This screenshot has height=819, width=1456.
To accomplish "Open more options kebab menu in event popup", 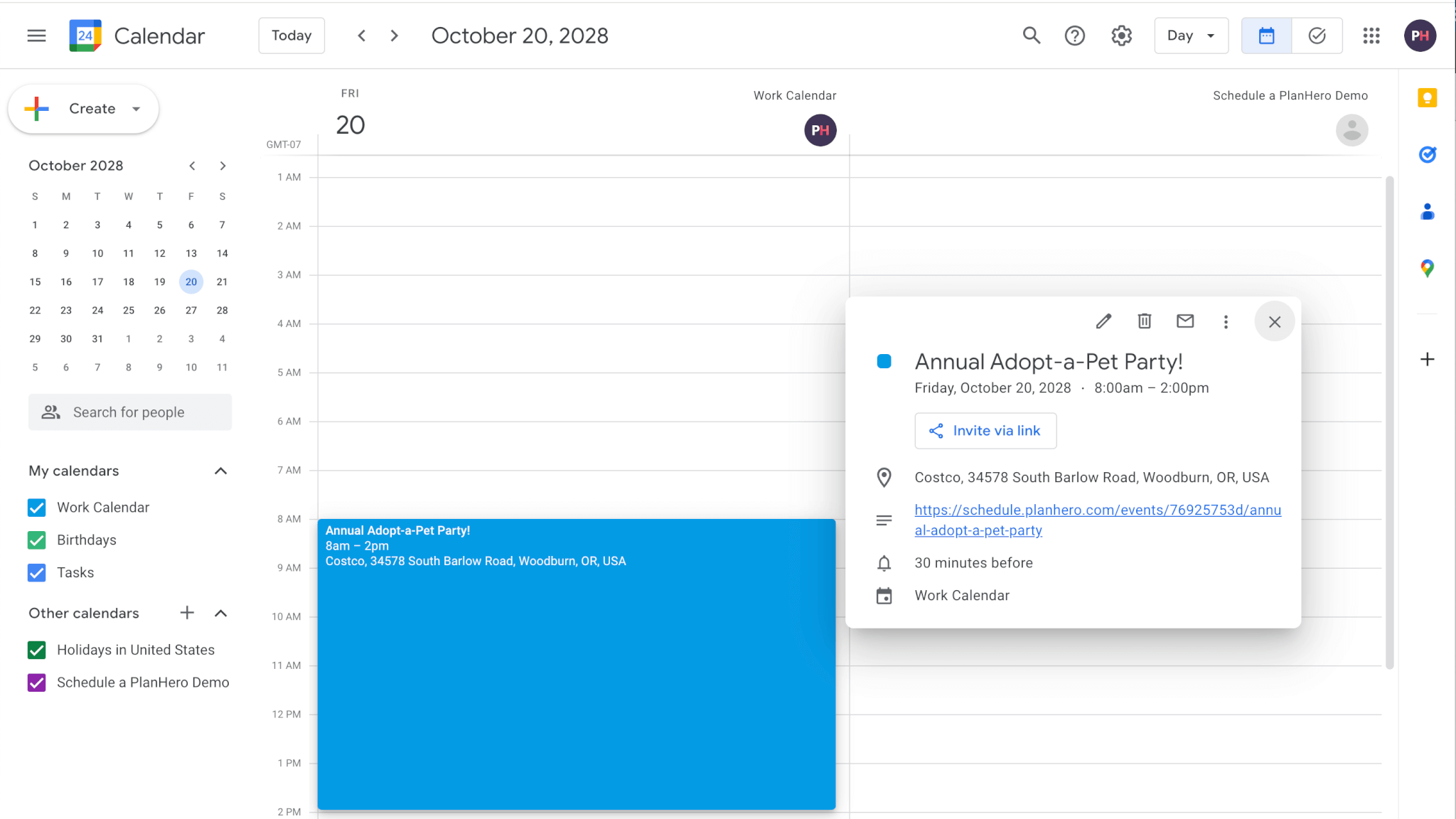I will point(1226,321).
